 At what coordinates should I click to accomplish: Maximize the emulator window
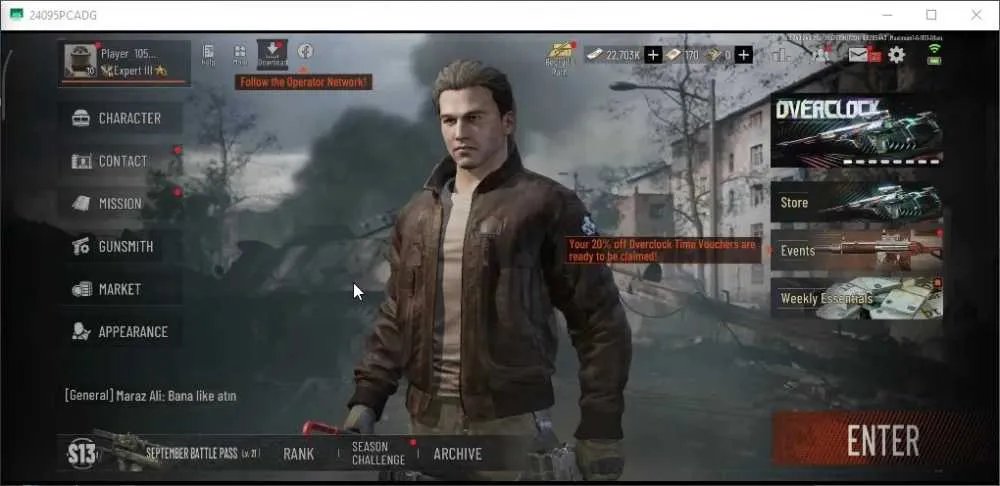click(931, 15)
